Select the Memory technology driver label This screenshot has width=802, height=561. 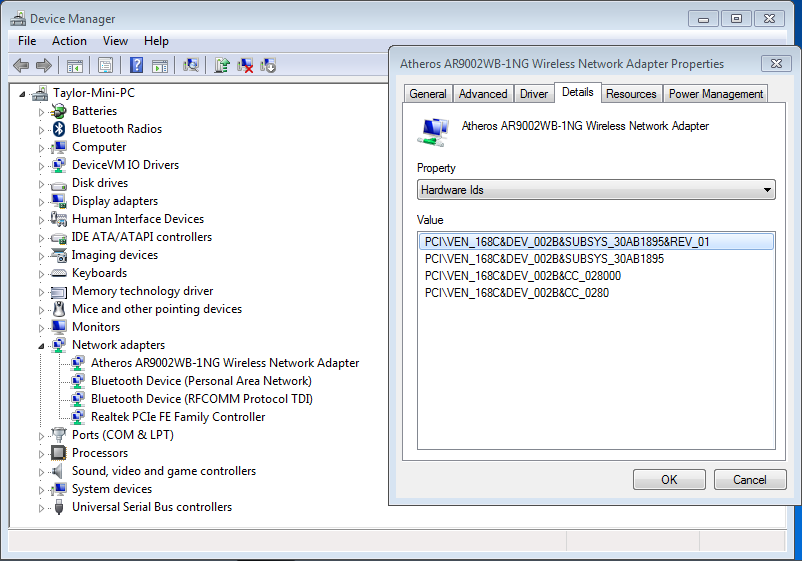(142, 291)
